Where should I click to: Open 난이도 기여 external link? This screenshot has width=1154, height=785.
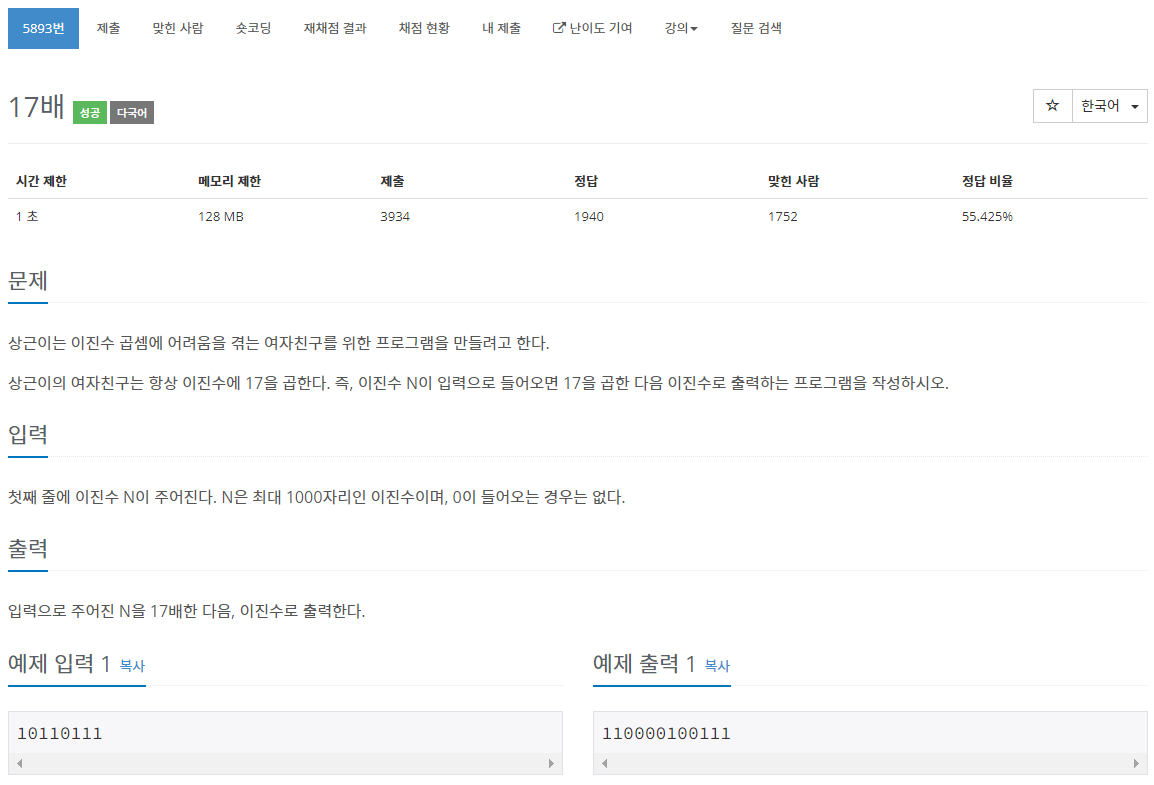592,28
